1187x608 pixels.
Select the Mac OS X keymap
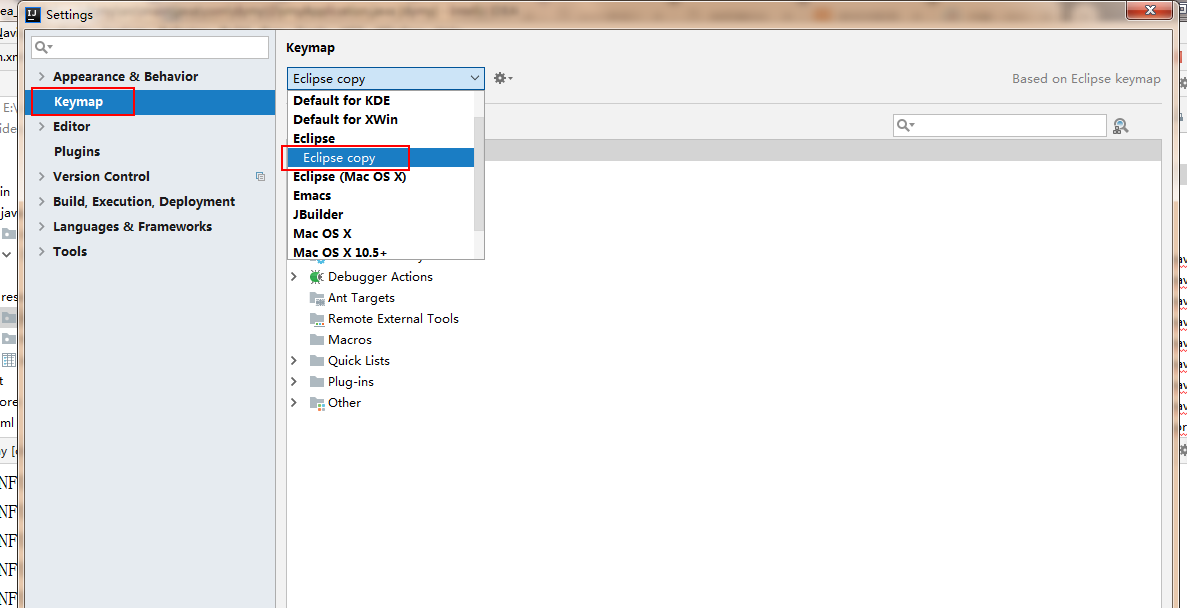click(381, 234)
